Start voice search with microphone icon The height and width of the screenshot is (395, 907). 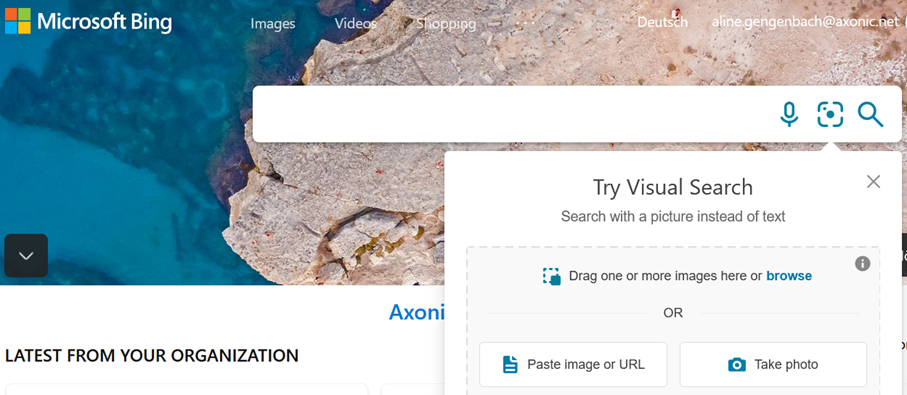coord(789,115)
